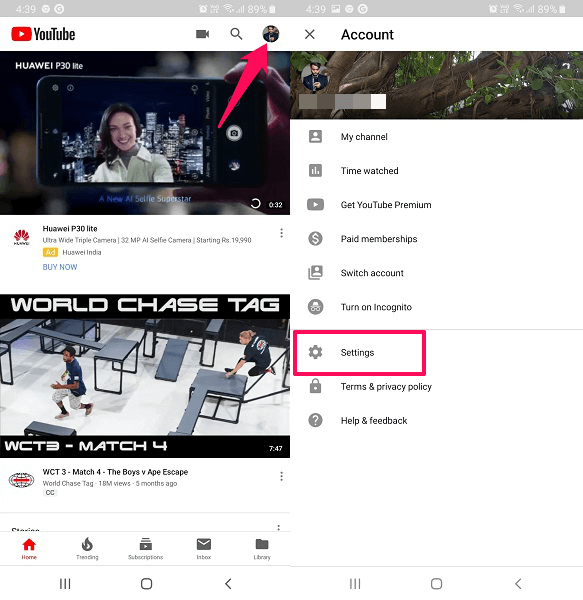This screenshot has height=600, width=583.
Task: Open the Inbox tab
Action: click(204, 549)
